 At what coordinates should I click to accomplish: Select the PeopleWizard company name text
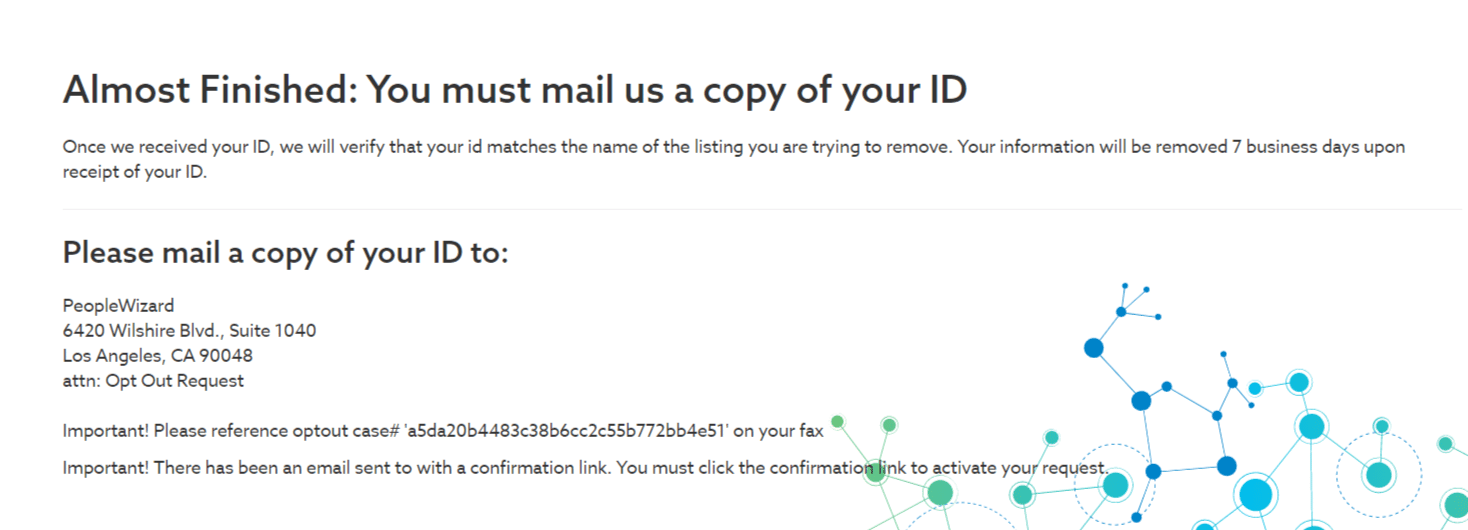pyautogui.click(x=118, y=306)
